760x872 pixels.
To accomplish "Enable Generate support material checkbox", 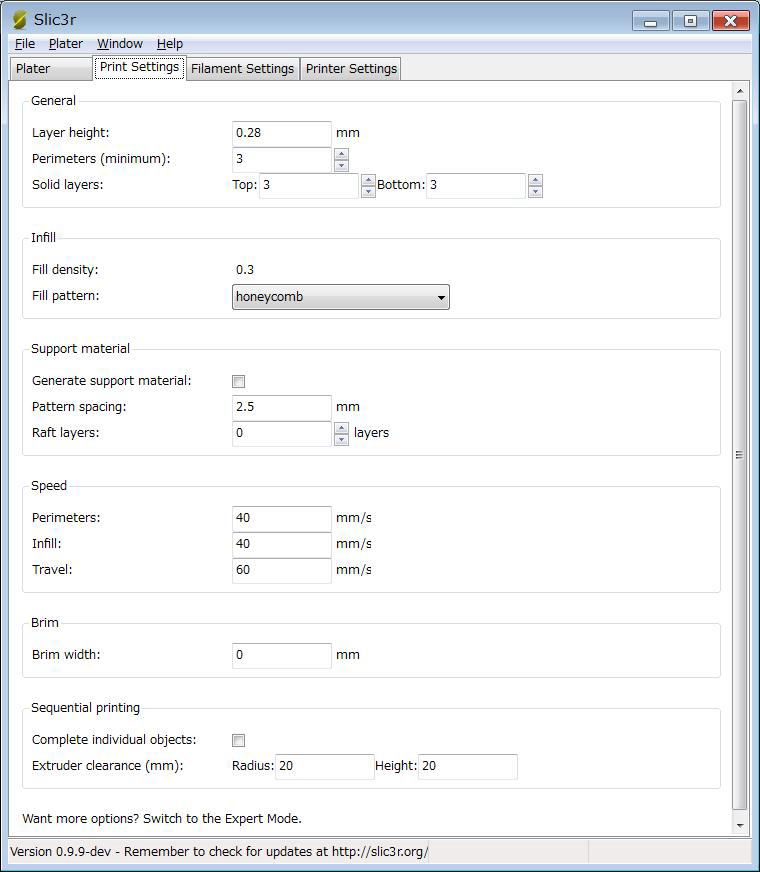I will pyautogui.click(x=239, y=382).
